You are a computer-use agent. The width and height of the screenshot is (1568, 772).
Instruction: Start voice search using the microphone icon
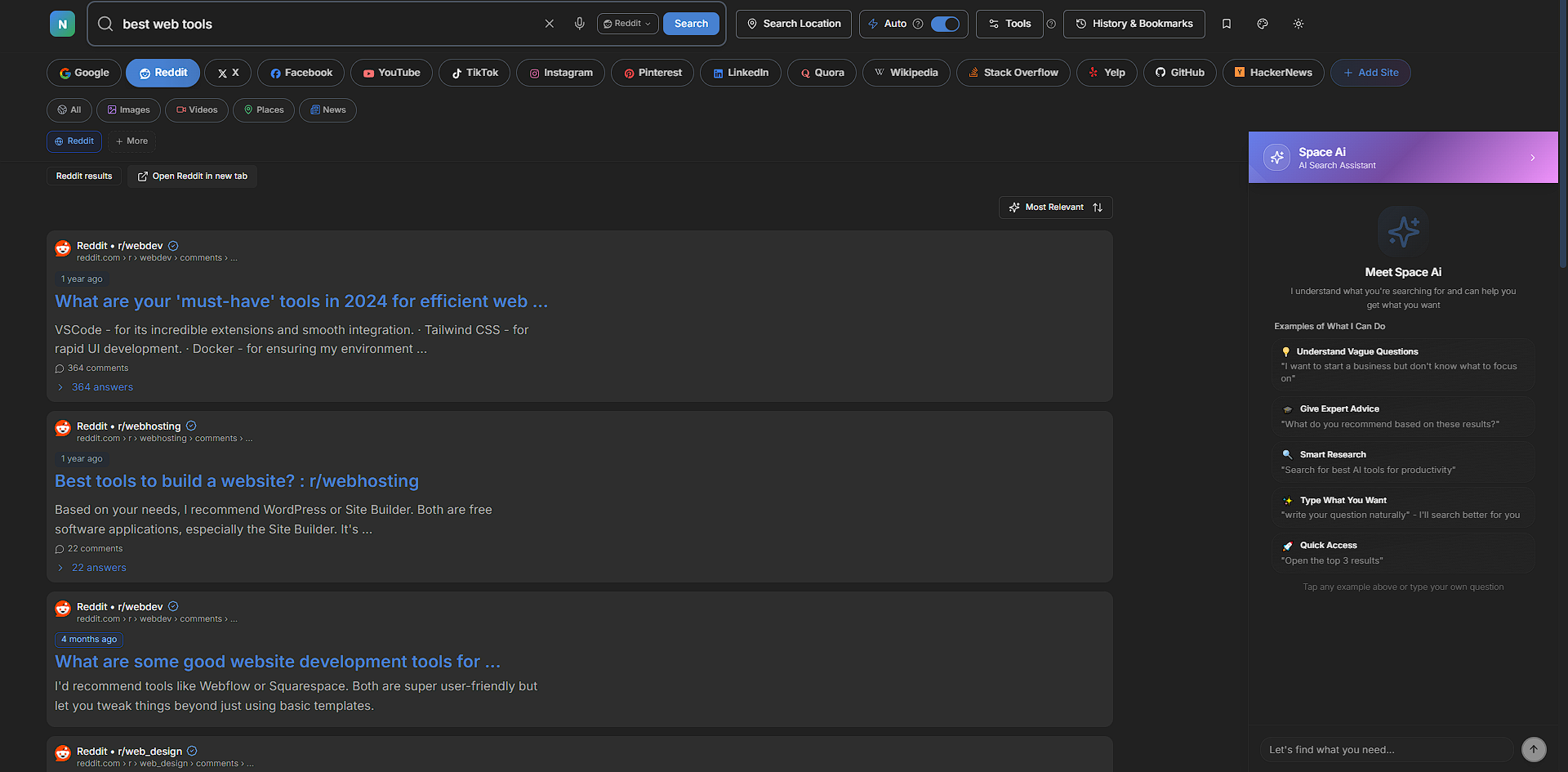click(580, 24)
